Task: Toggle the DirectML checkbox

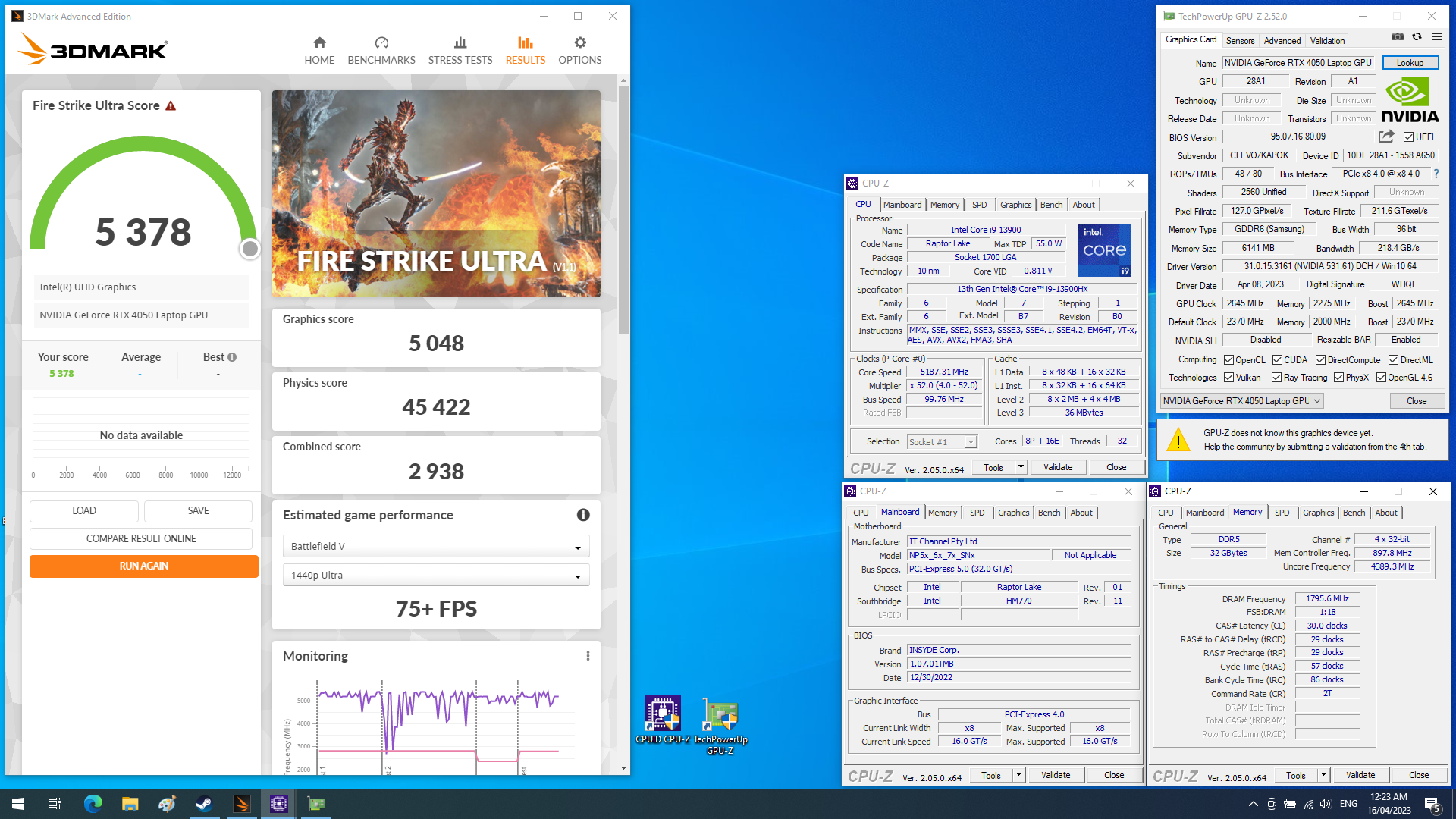Action: tap(1393, 360)
